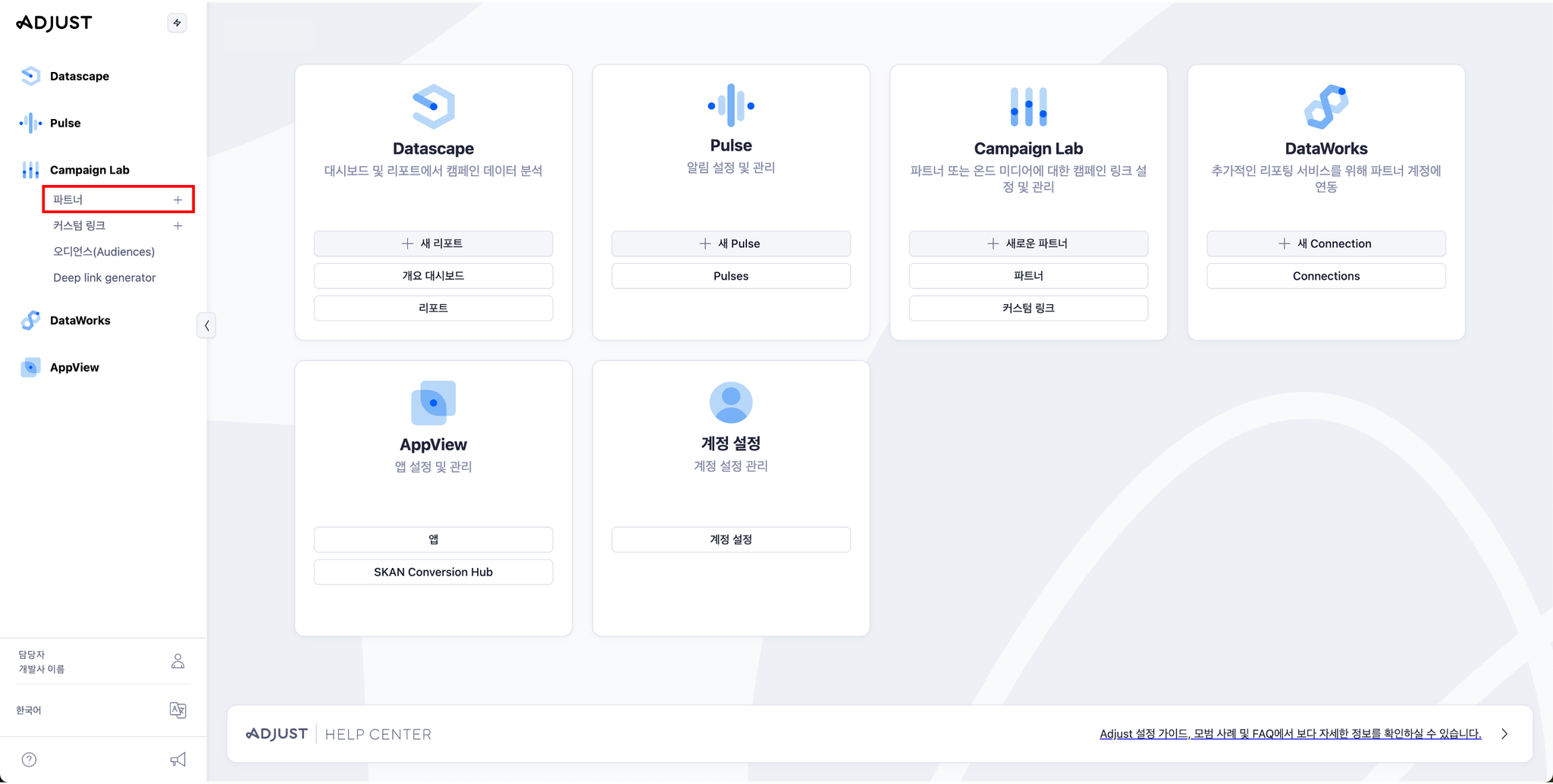1553x784 pixels.
Task: Click the user profile icon in the sidebar
Action: (177, 661)
